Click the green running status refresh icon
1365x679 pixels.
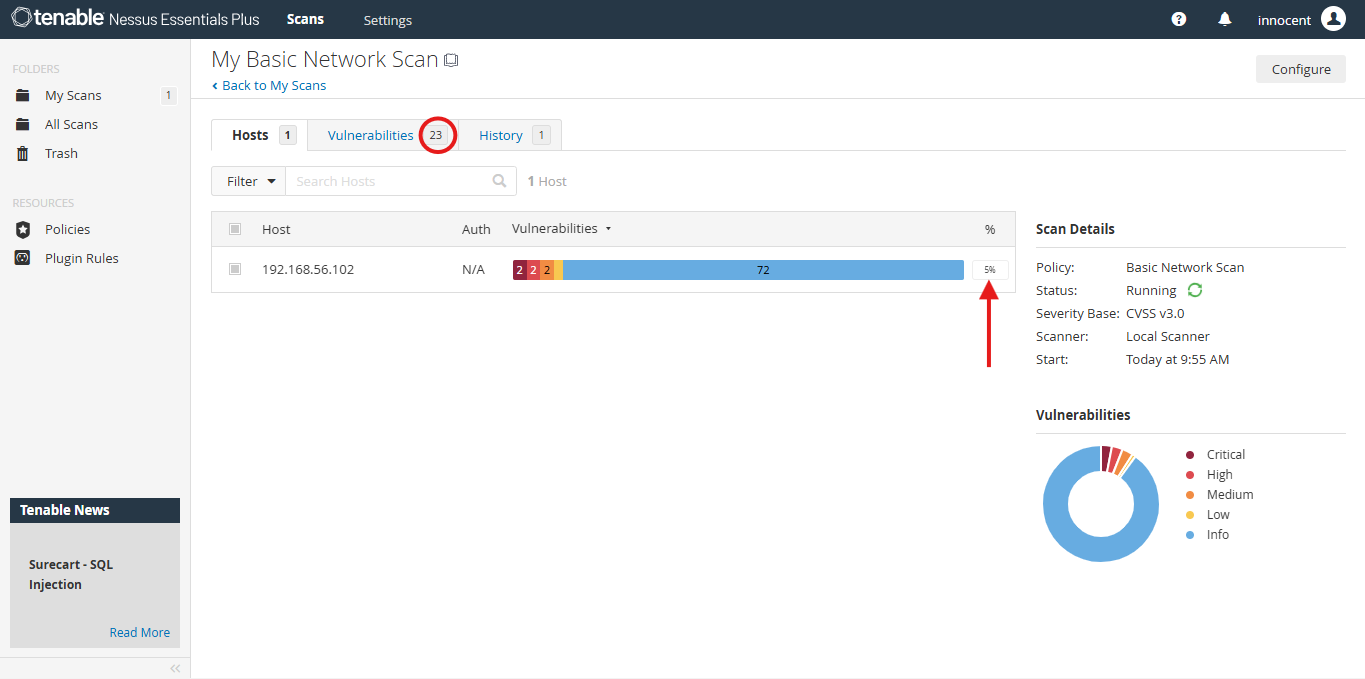(x=1195, y=291)
